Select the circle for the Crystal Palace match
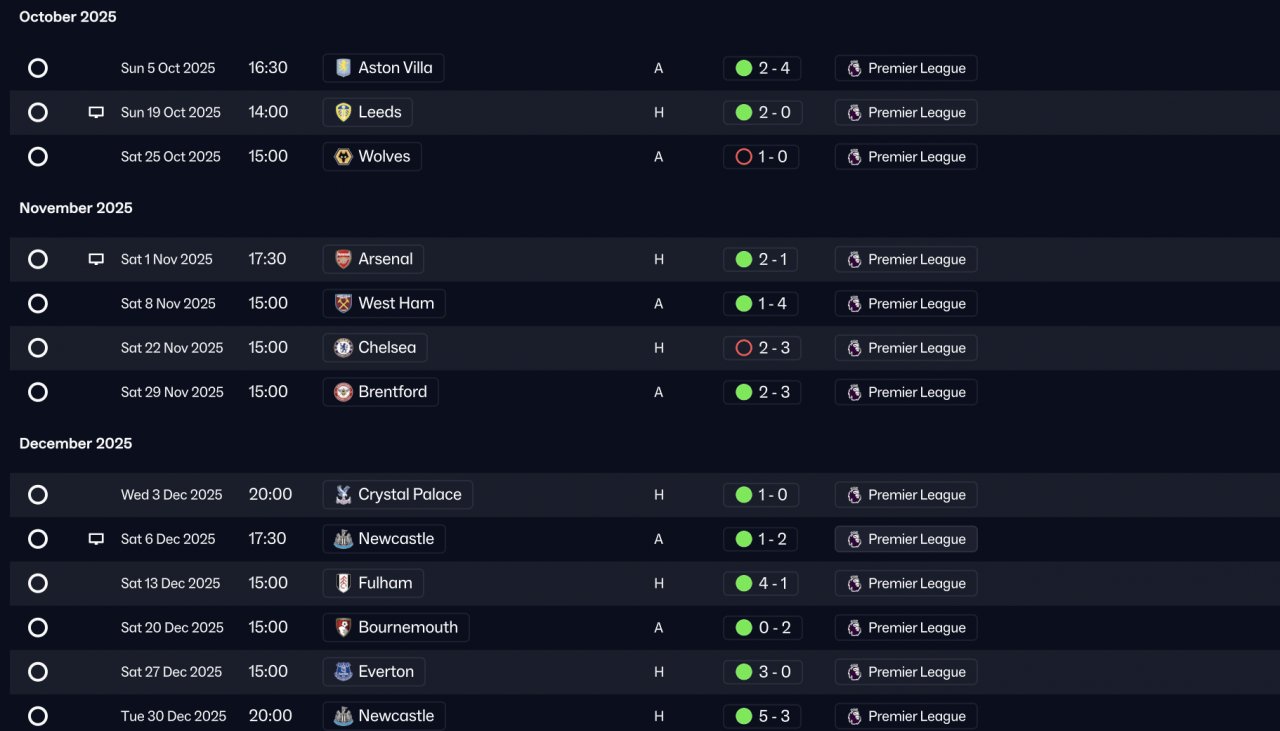Image resolution: width=1280 pixels, height=731 pixels. 38,495
